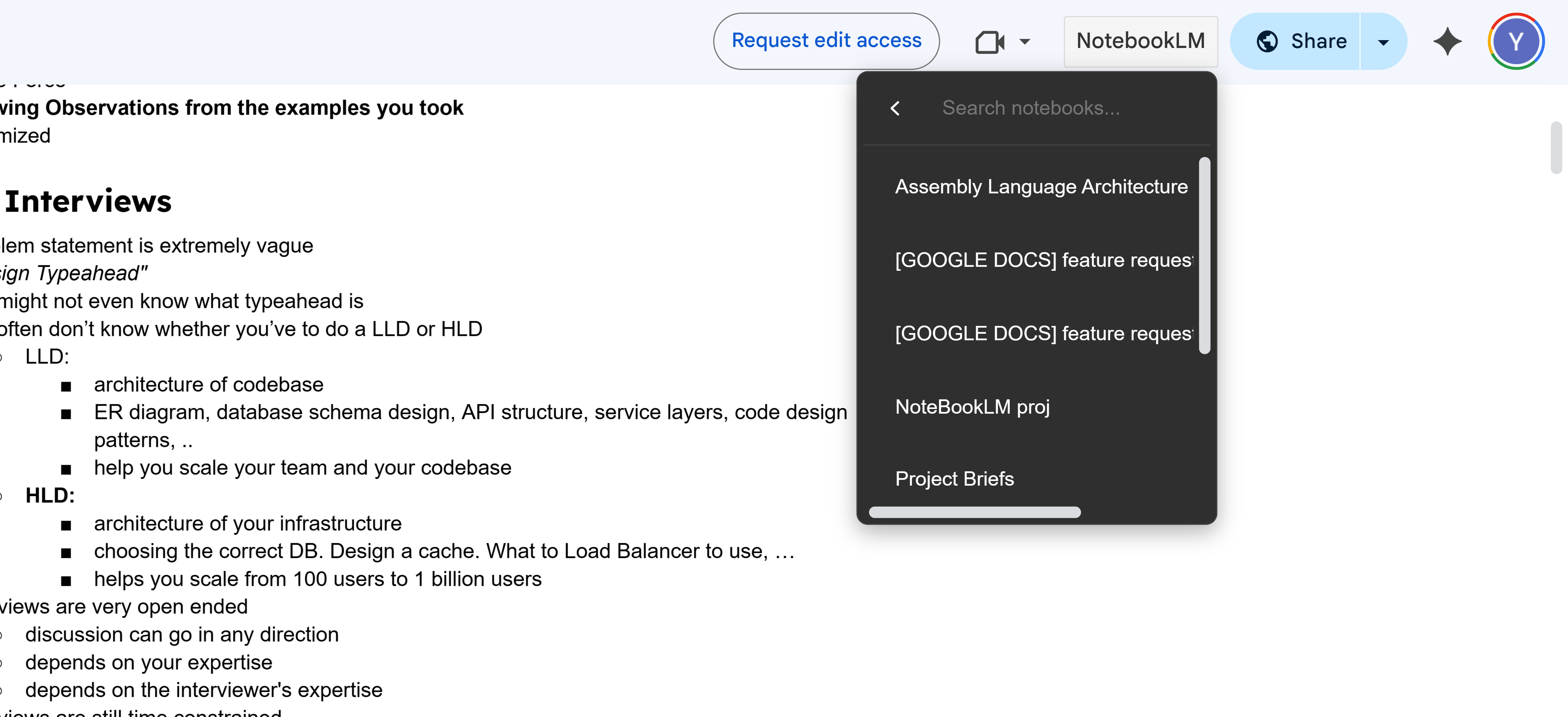This screenshot has width=1568, height=717.
Task: Click the text 'depends on the interviewer's expertise'
Action: [204, 690]
